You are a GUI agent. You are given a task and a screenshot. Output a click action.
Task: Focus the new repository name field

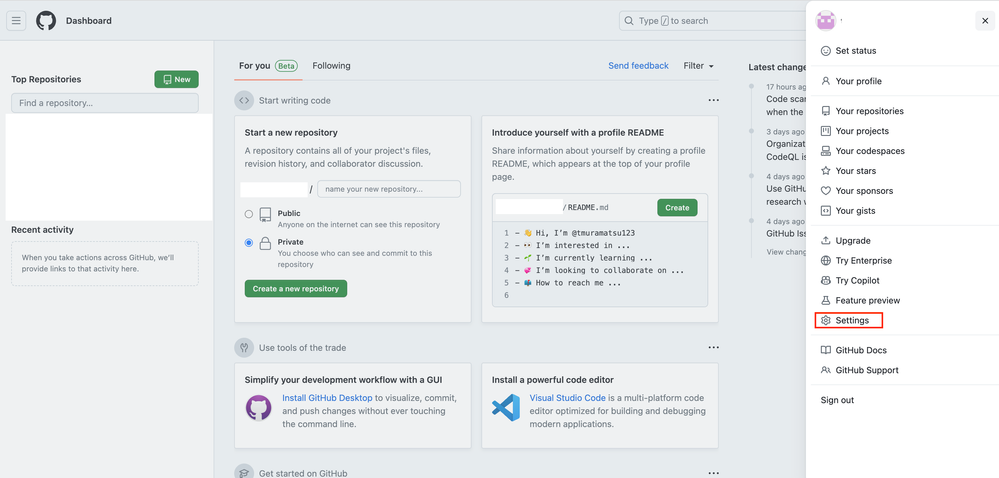click(389, 189)
